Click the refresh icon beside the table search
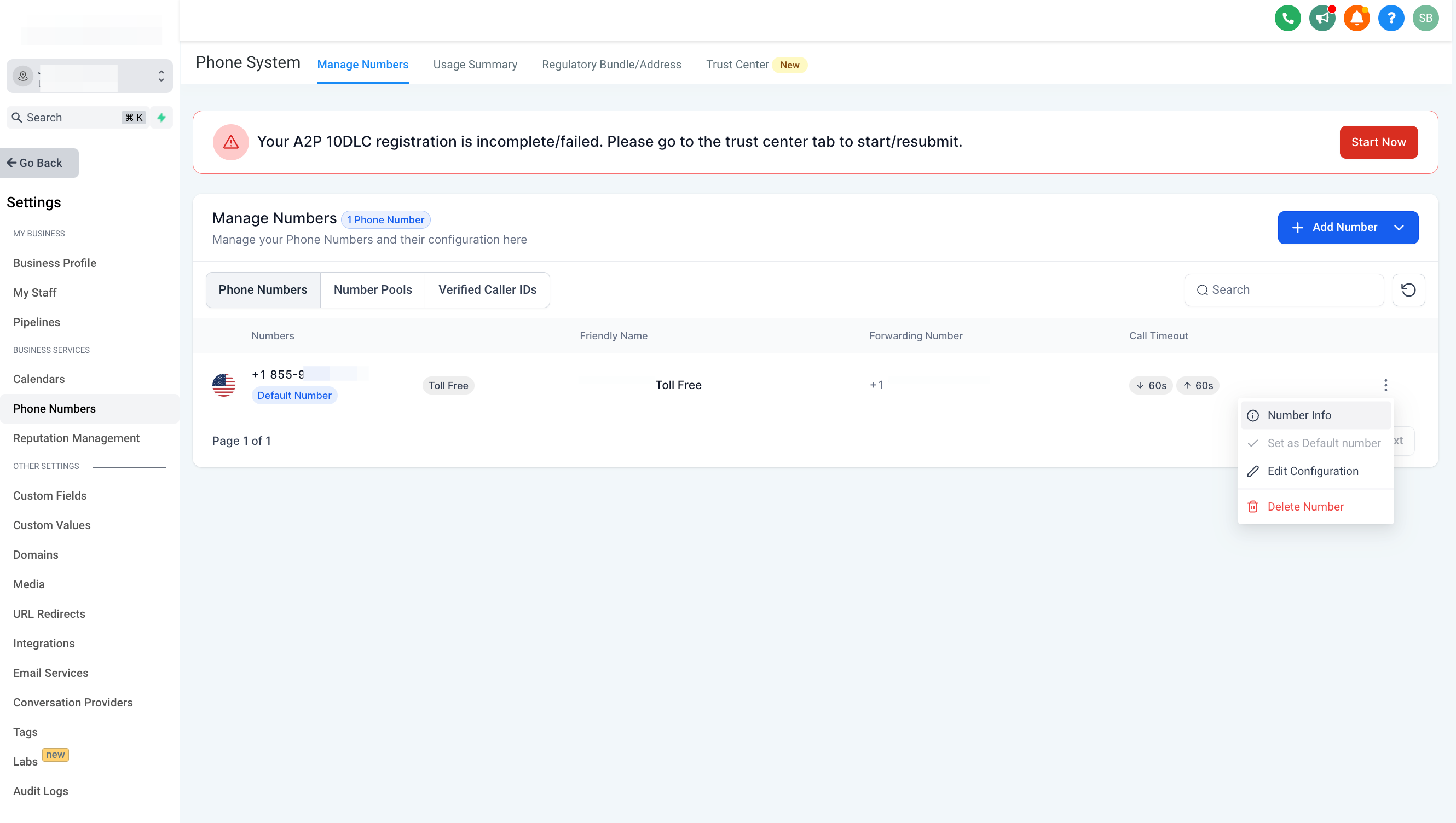 click(1408, 290)
